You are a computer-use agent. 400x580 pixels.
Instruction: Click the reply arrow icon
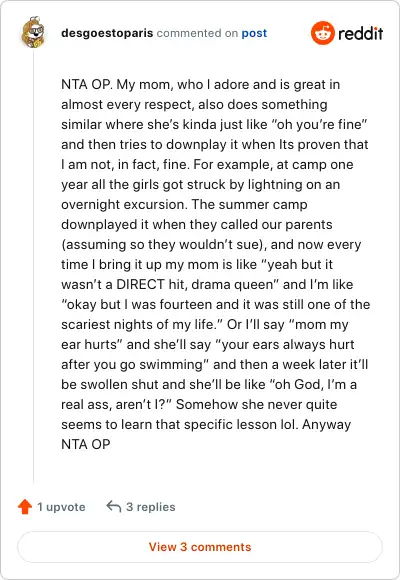point(114,506)
